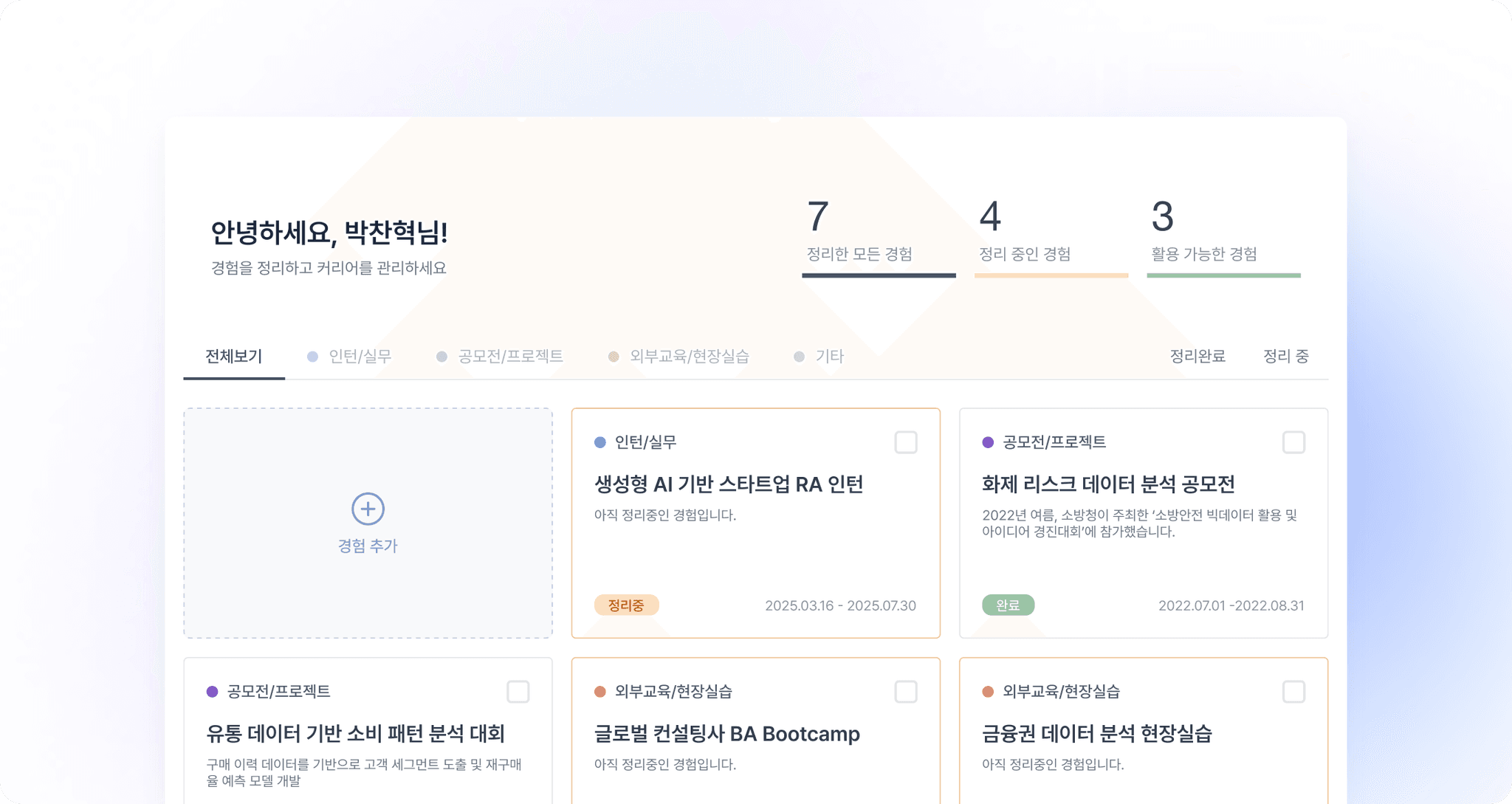The width and height of the screenshot is (1512, 804).
Task: Select the 외부교육/현장실습 category tab
Action: tap(689, 357)
